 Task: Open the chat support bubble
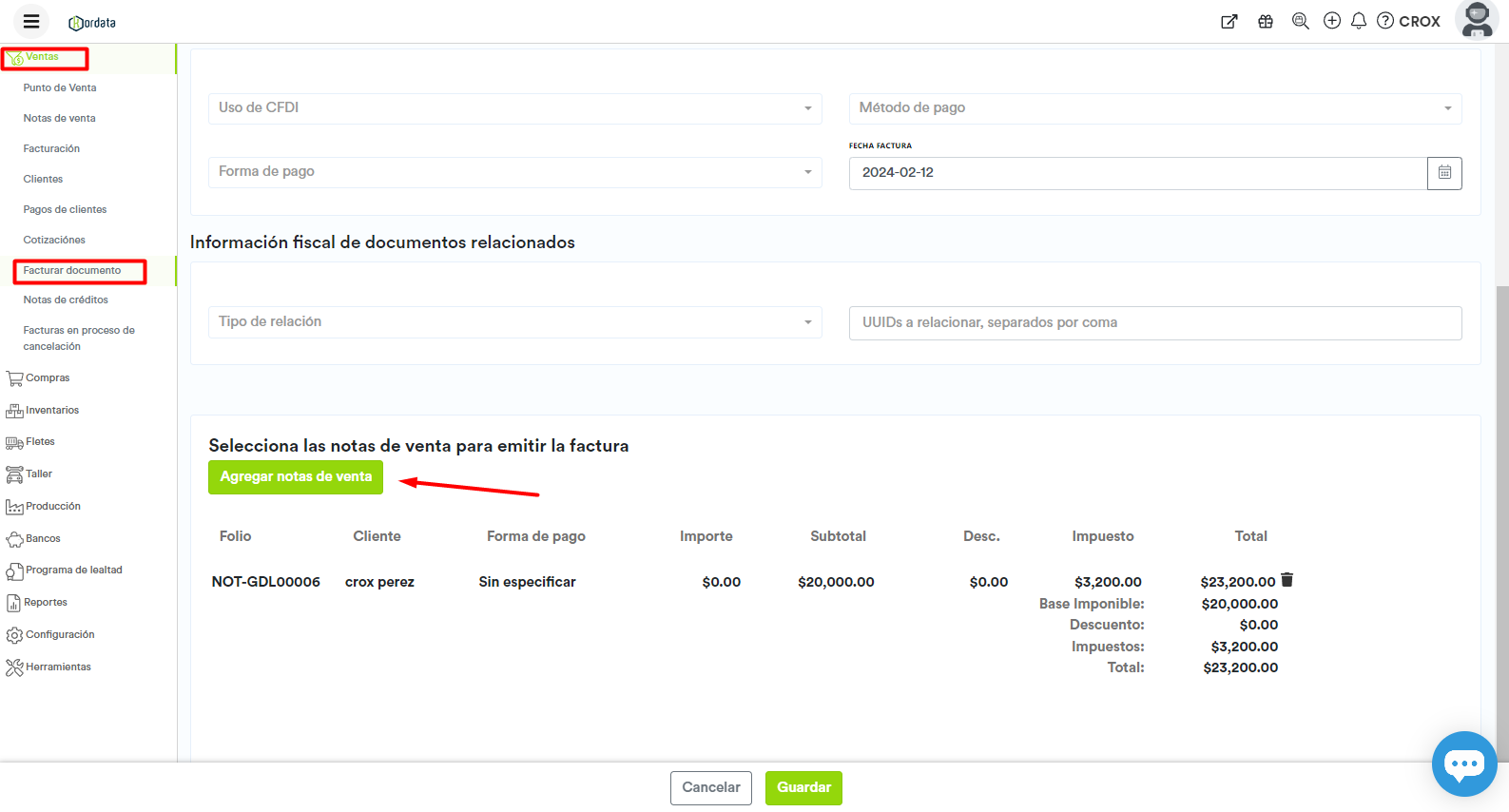1463,763
